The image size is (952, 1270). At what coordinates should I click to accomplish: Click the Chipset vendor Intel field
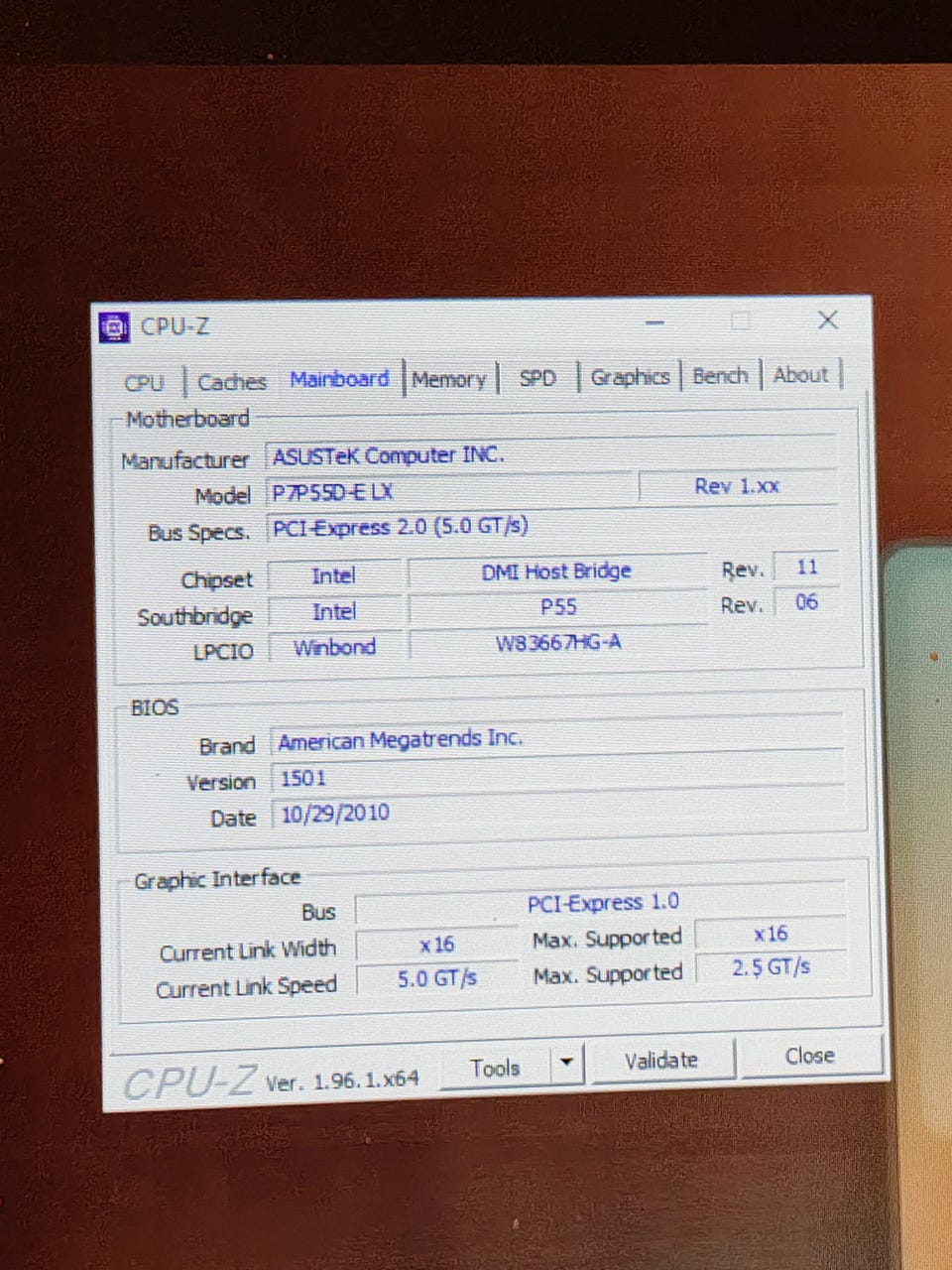334,575
